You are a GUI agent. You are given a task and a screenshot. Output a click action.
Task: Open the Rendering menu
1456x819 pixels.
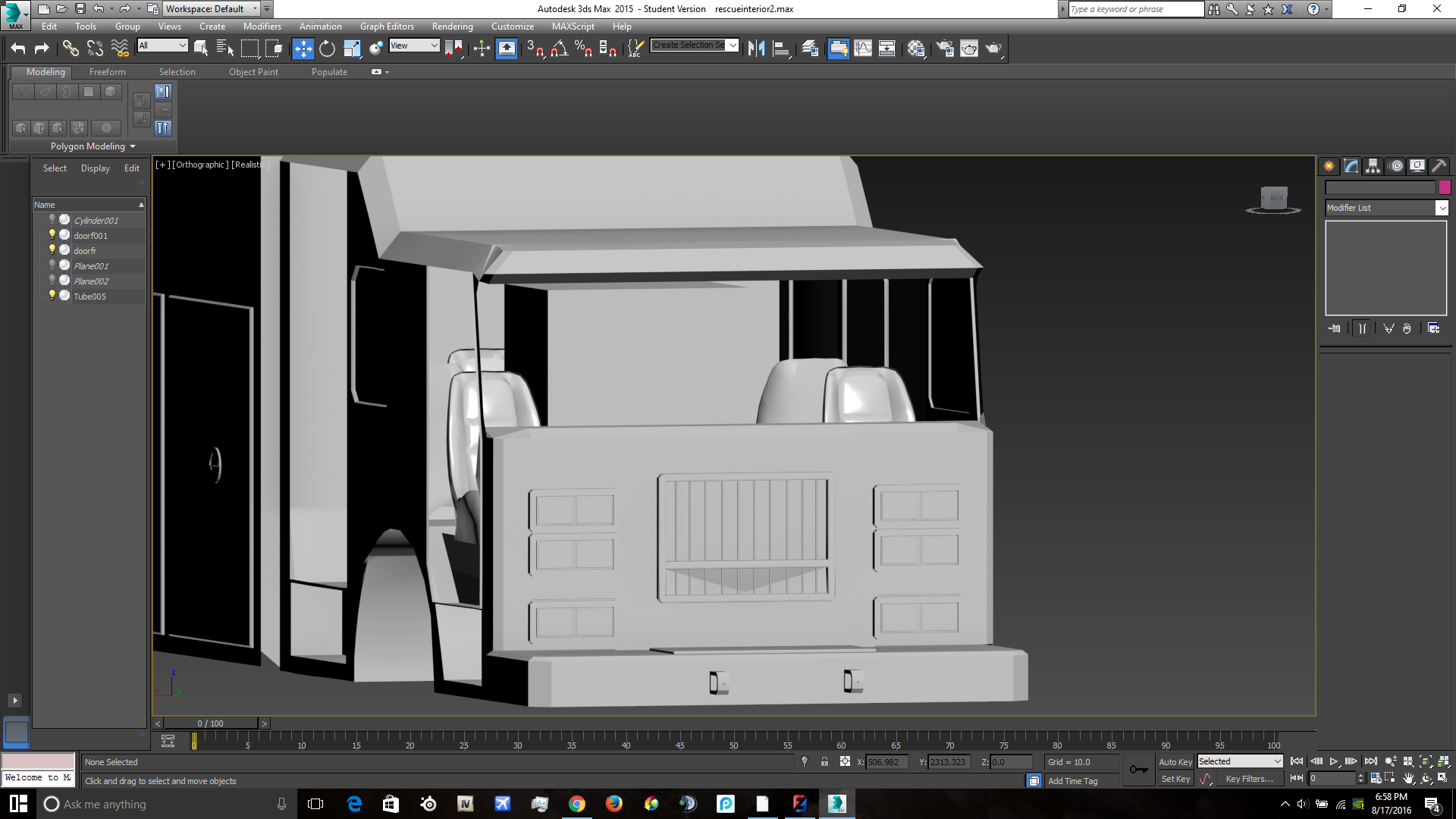coord(452,27)
